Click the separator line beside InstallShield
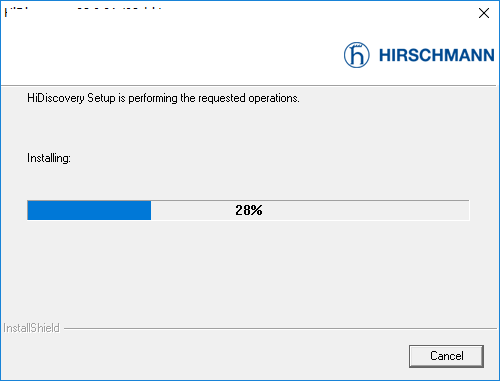Image resolution: width=500 pixels, height=381 pixels. click(280, 328)
